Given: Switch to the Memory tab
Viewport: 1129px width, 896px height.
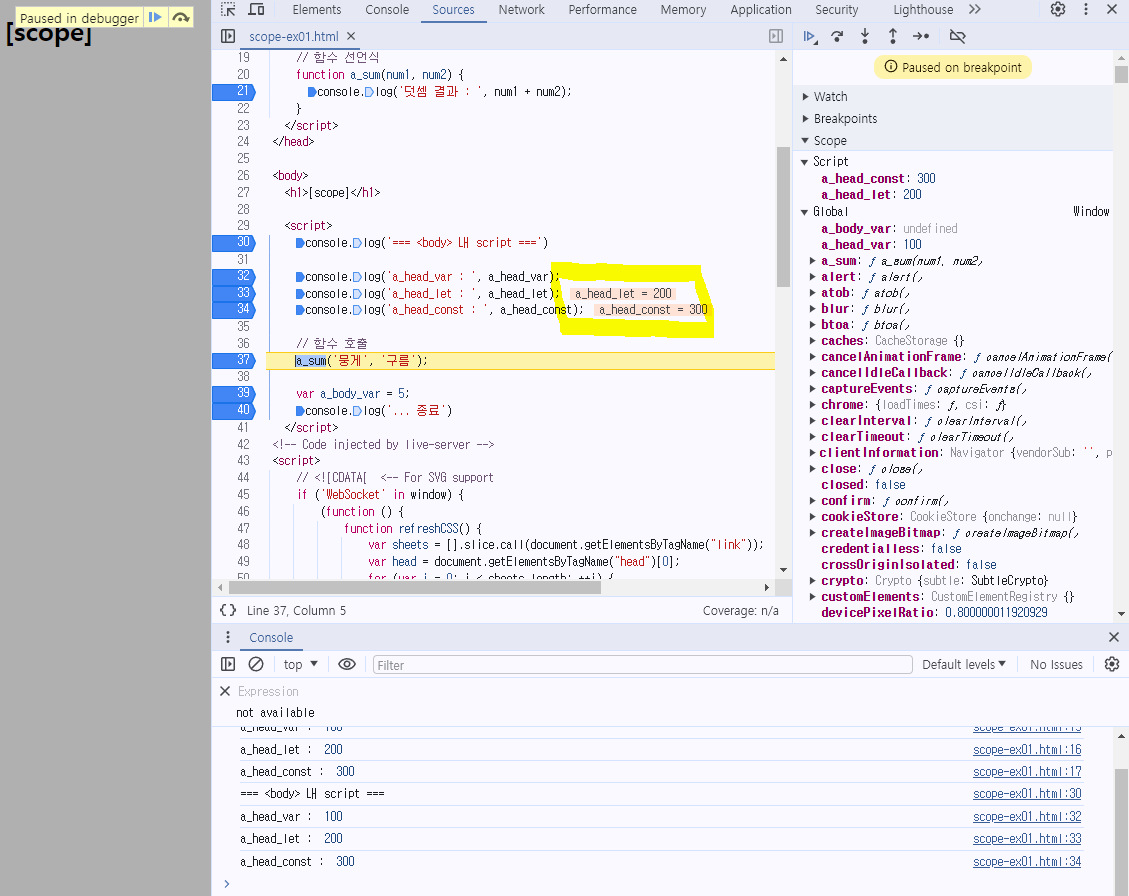Looking at the screenshot, I should [683, 10].
